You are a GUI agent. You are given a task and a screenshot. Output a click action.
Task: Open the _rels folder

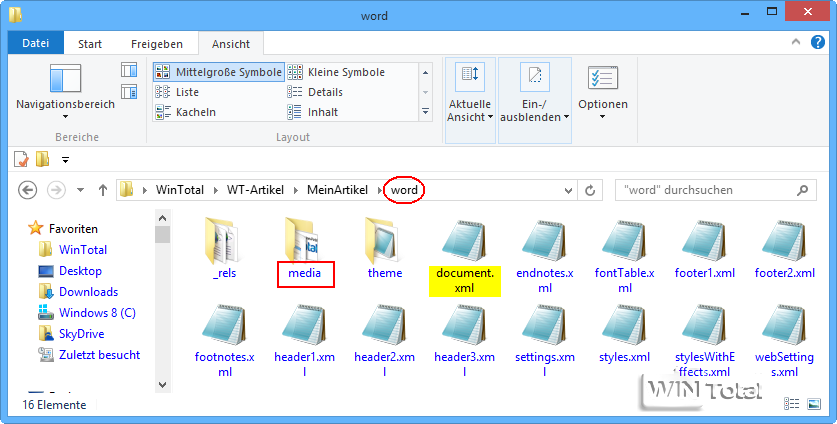pos(224,249)
